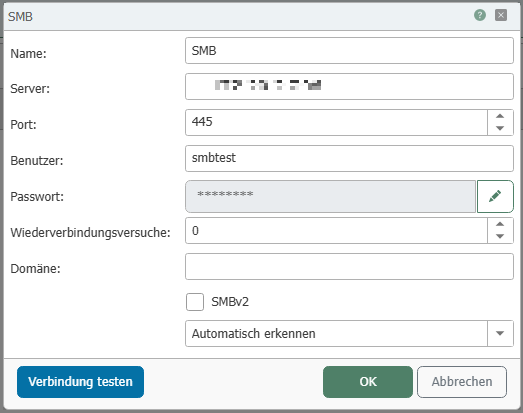Click into the Port number field

click(x=336, y=122)
